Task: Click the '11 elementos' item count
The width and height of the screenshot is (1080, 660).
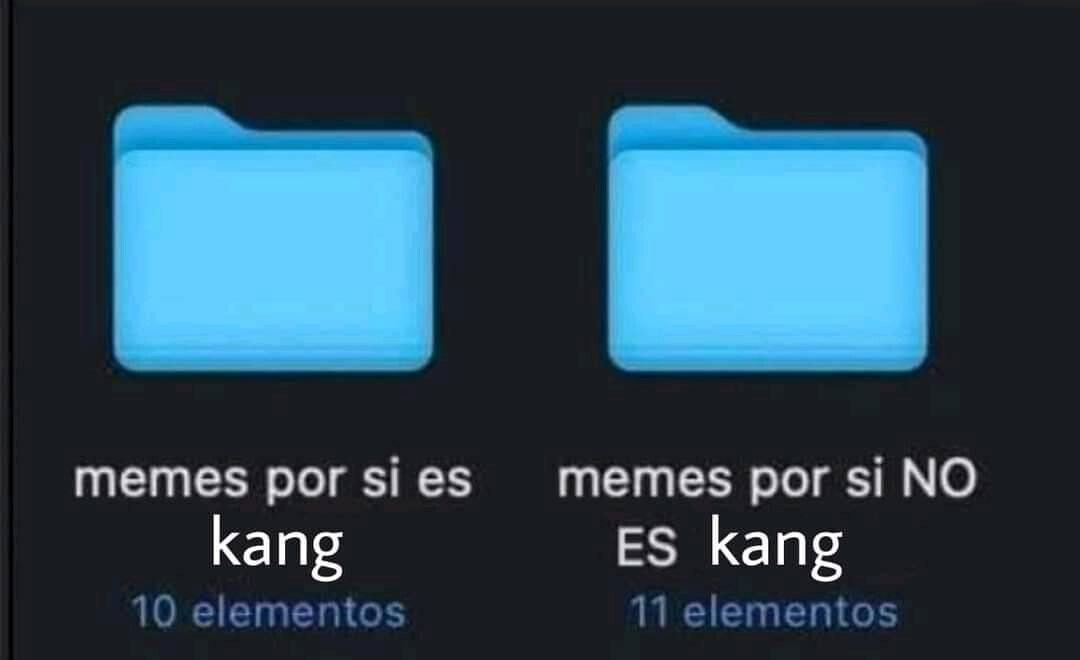Action: point(764,612)
